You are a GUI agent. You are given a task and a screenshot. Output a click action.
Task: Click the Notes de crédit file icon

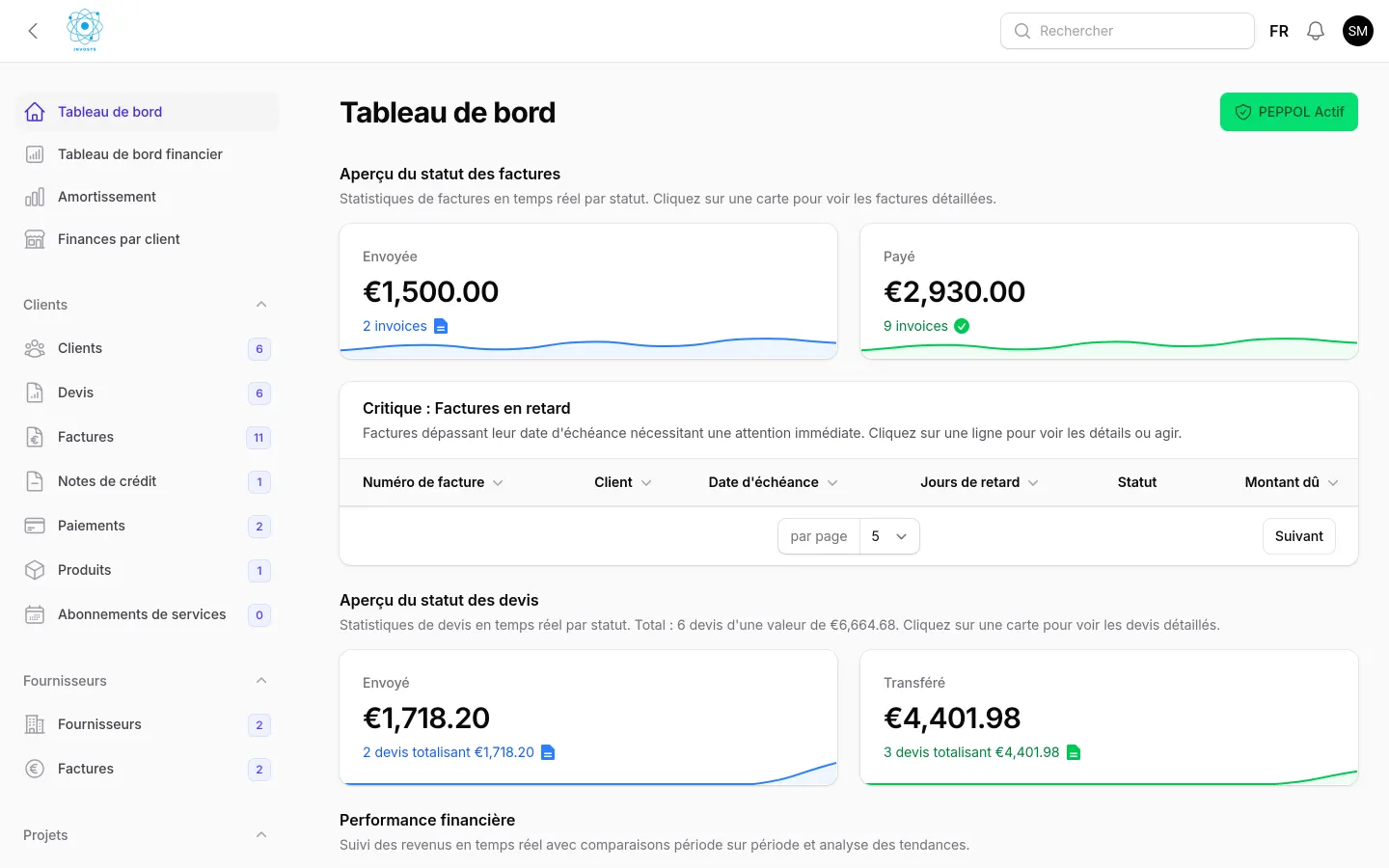coord(35,481)
